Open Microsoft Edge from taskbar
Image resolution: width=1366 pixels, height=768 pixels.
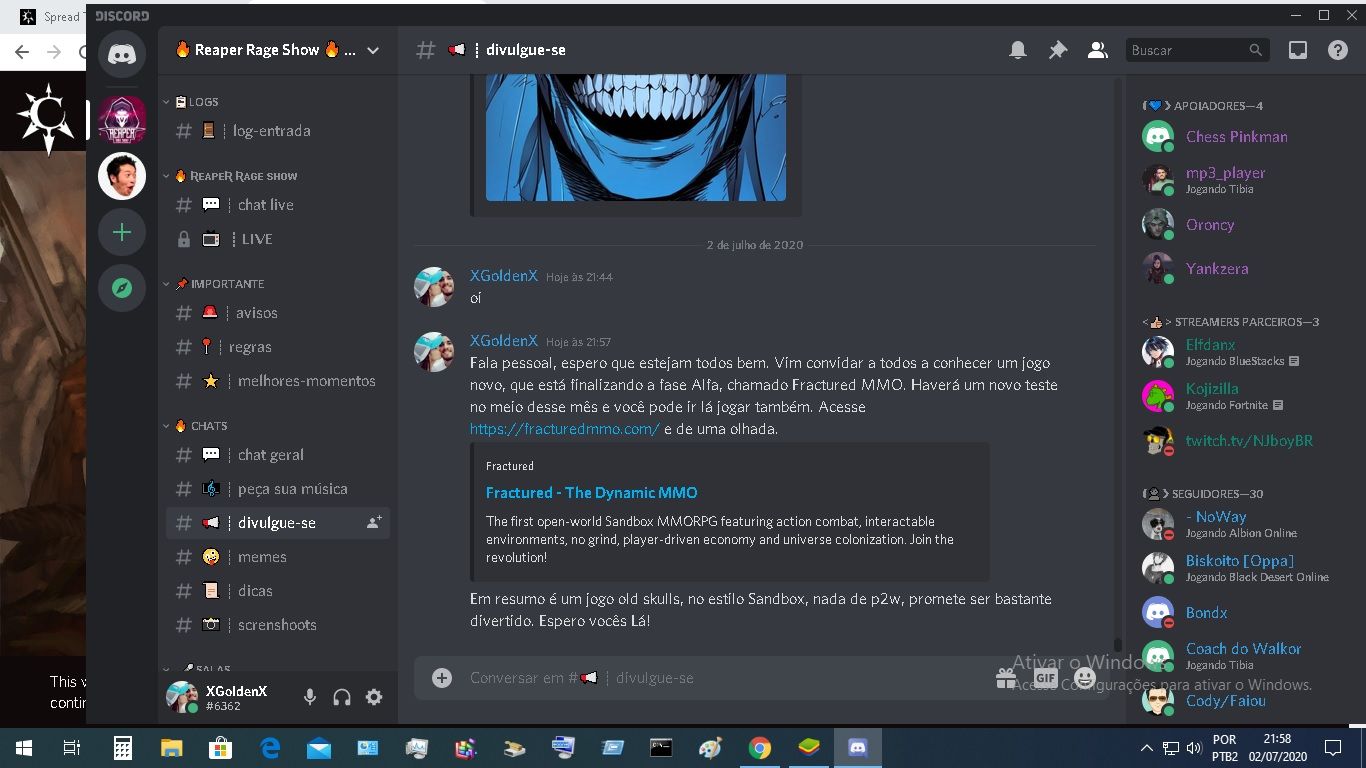point(270,748)
